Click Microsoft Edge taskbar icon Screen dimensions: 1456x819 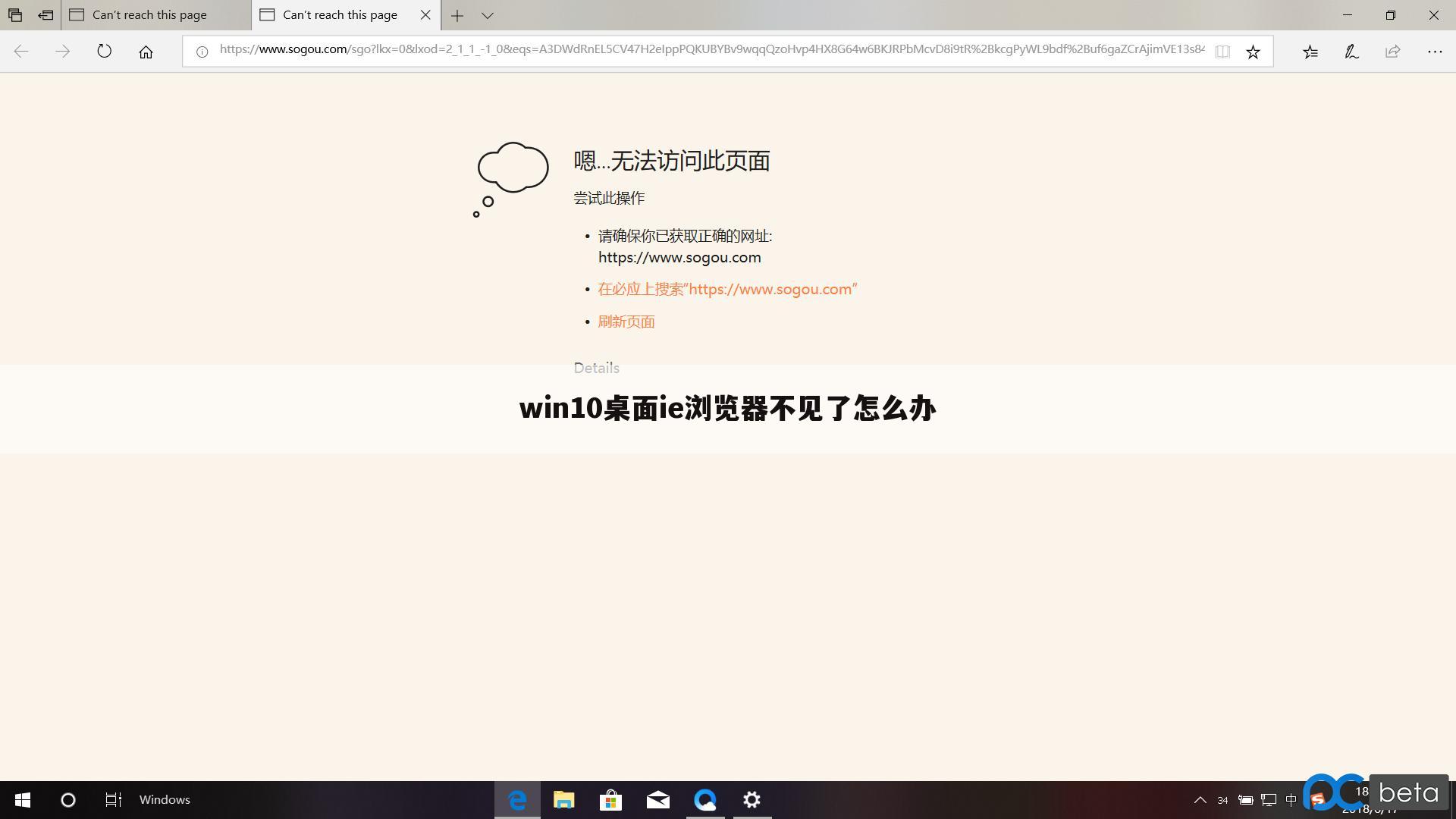[x=517, y=800]
